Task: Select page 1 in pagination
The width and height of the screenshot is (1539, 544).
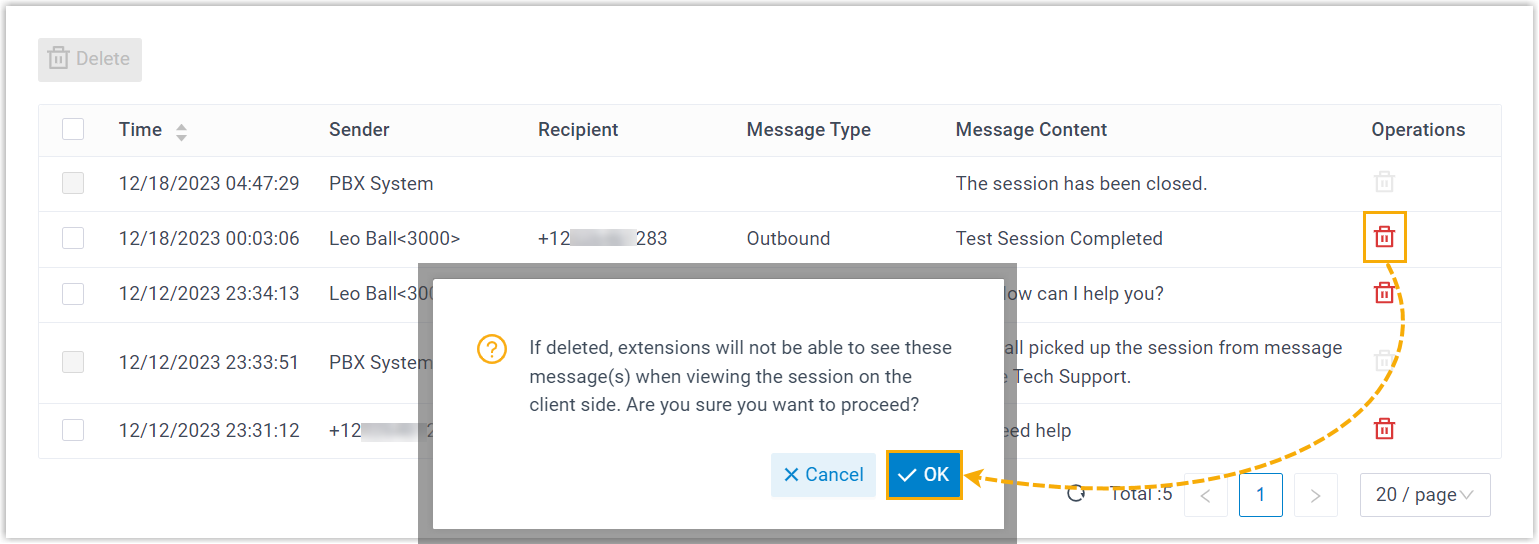Action: (x=1260, y=495)
